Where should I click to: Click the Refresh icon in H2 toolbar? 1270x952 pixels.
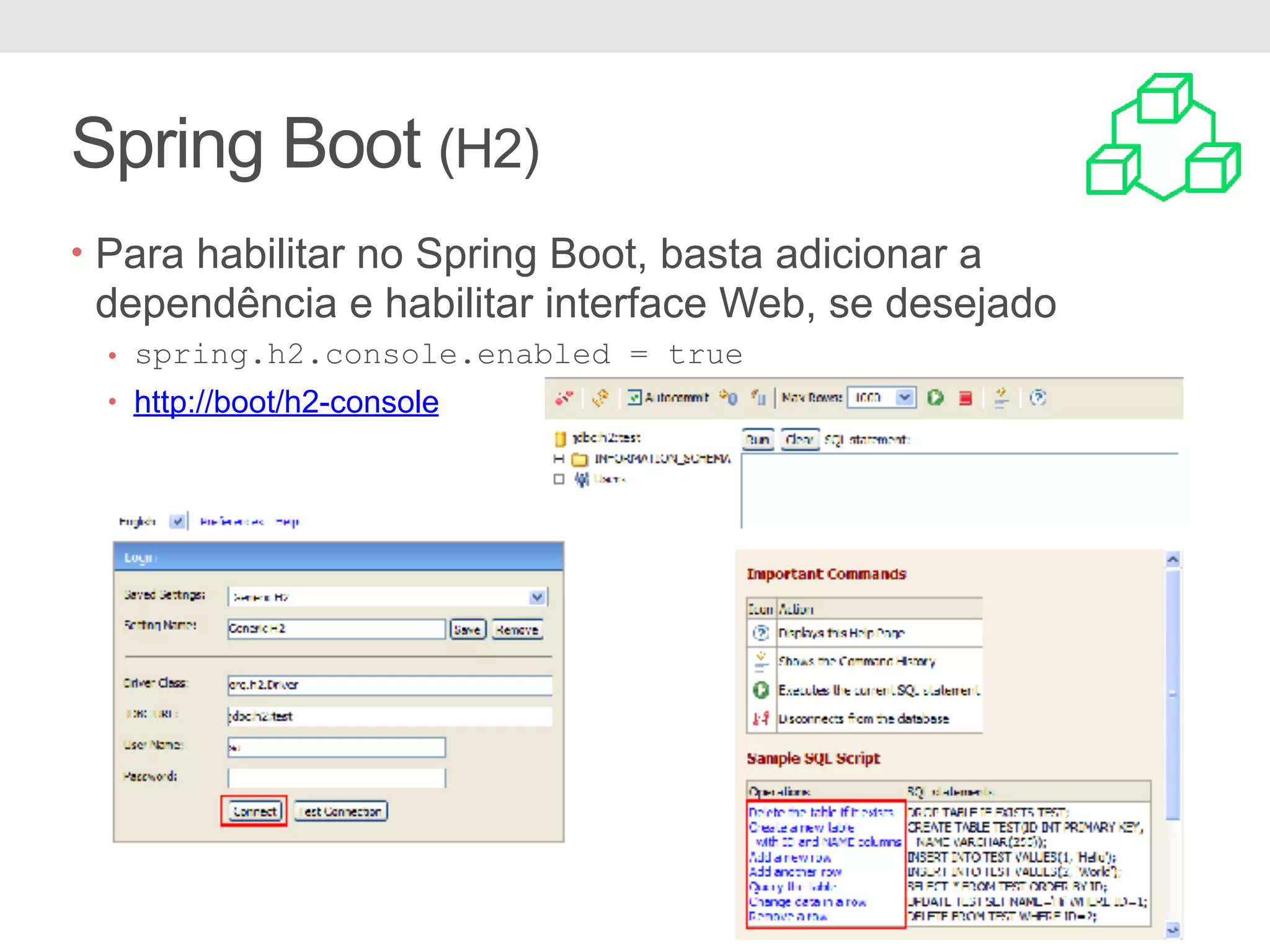601,398
